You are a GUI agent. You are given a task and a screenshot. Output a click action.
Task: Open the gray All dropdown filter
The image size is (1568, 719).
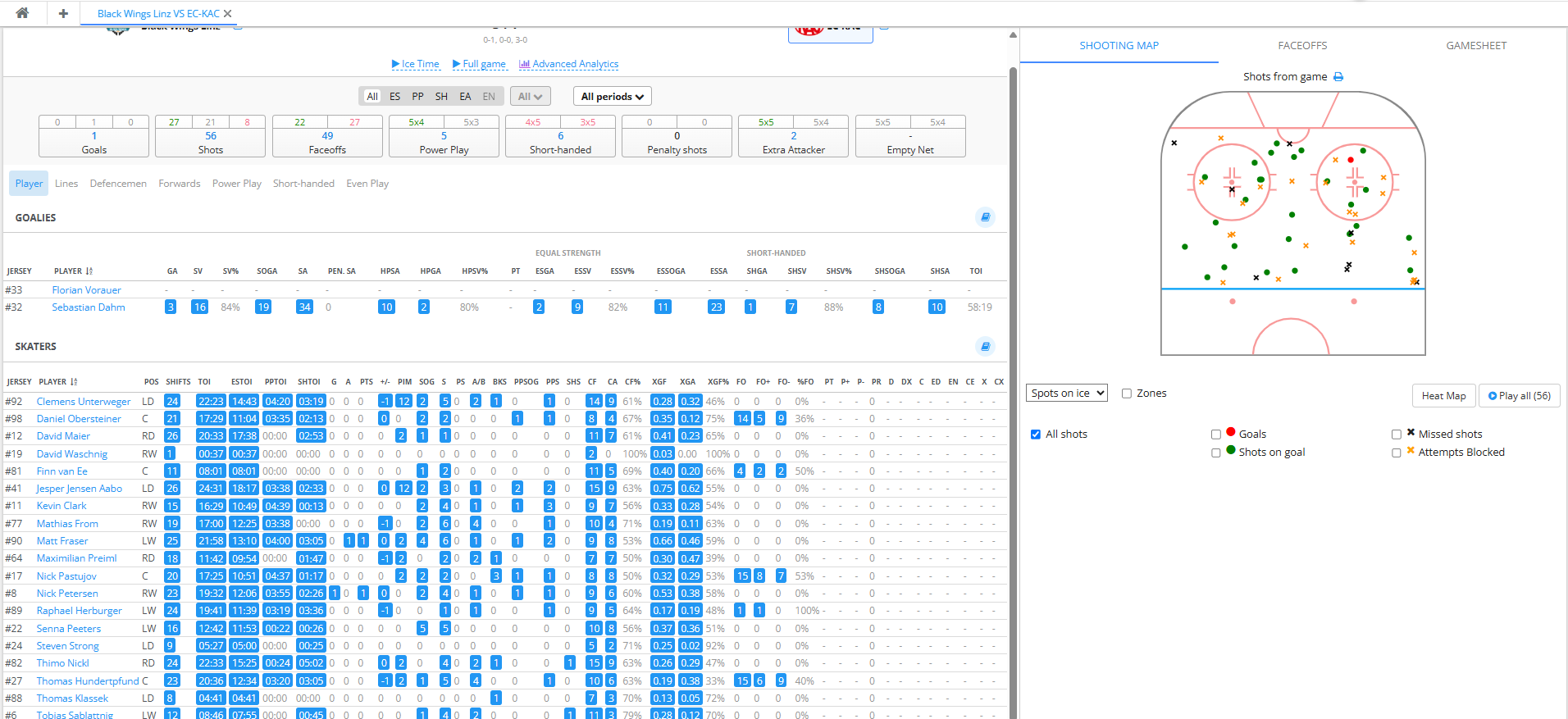pos(530,97)
